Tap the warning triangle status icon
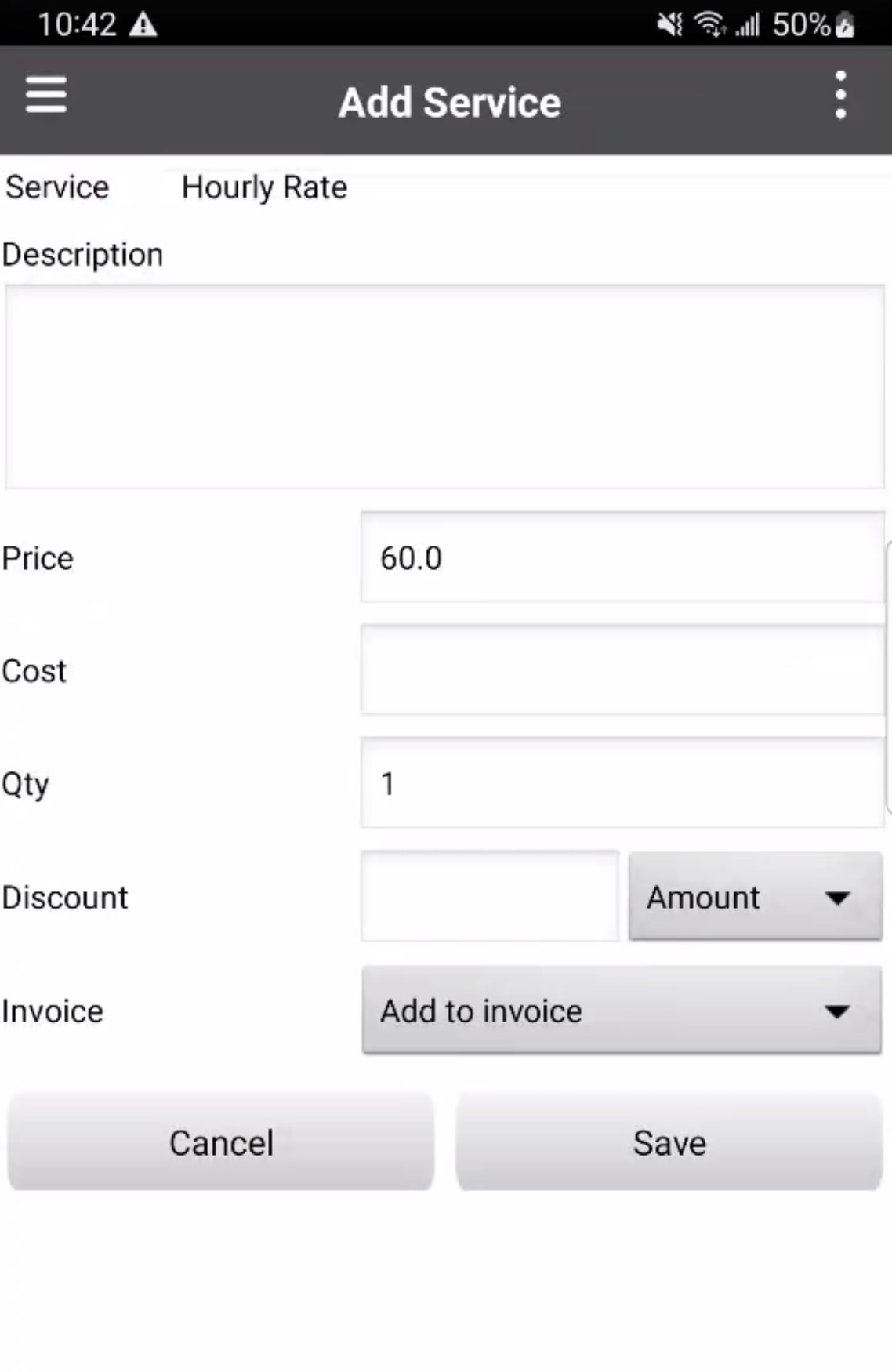The height and width of the screenshot is (1372, 892). click(x=143, y=25)
